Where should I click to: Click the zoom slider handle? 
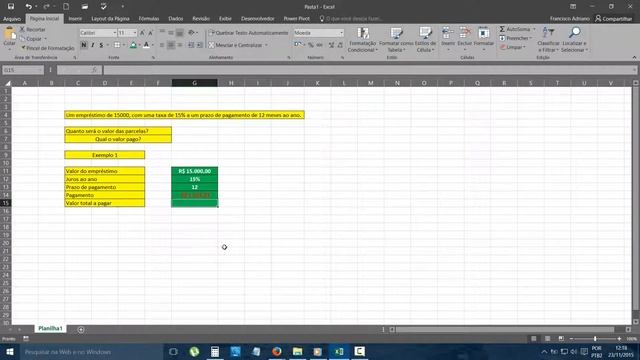click(x=595, y=339)
